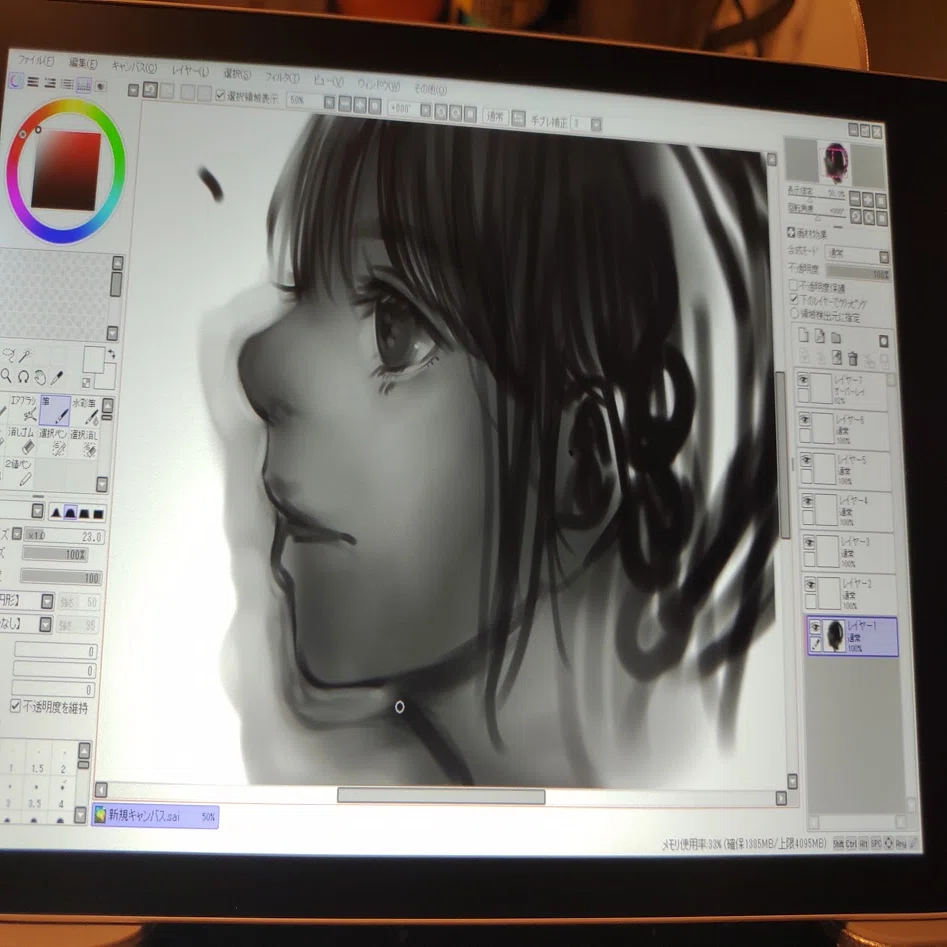Pick the flat square brush edge shape

98,515
